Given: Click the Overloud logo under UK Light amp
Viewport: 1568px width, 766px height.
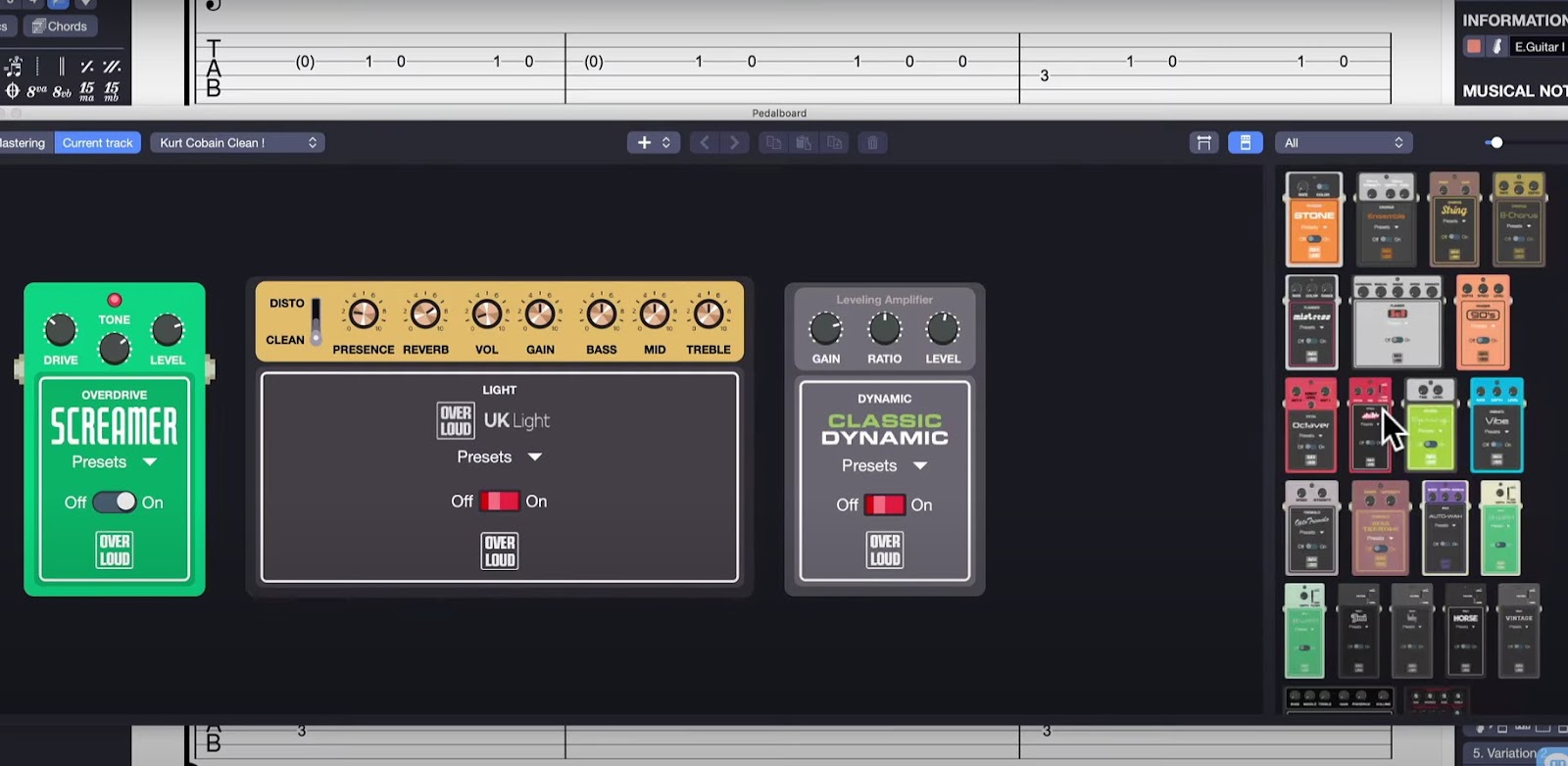Looking at the screenshot, I should [499, 551].
